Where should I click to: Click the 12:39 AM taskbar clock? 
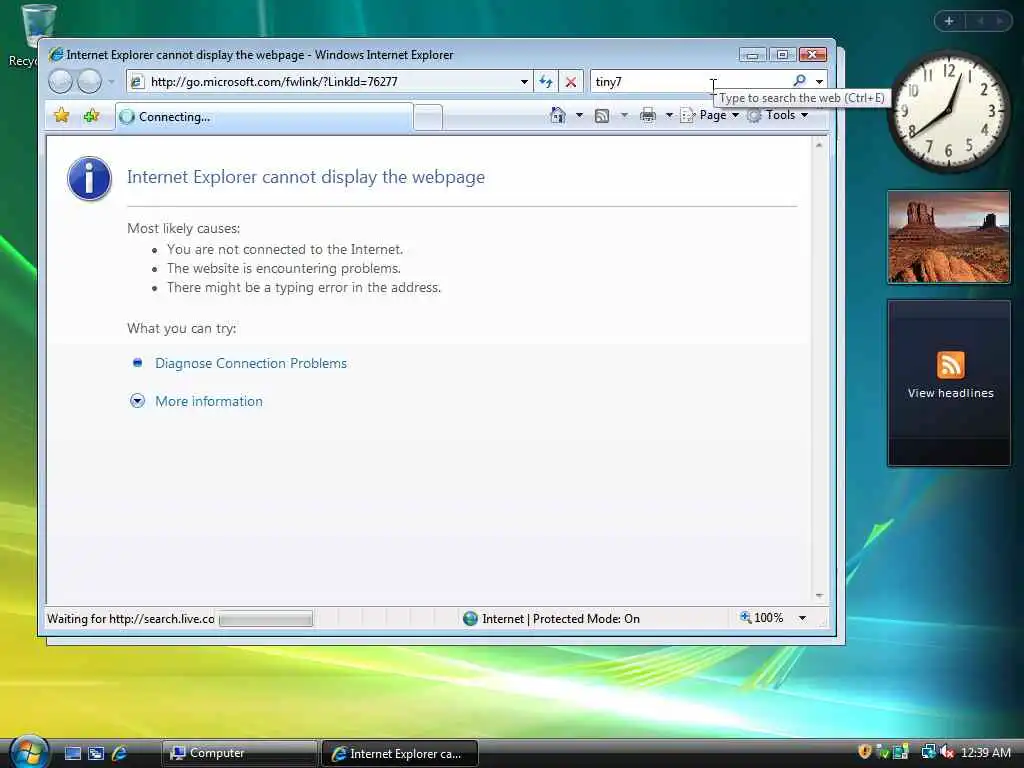985,752
